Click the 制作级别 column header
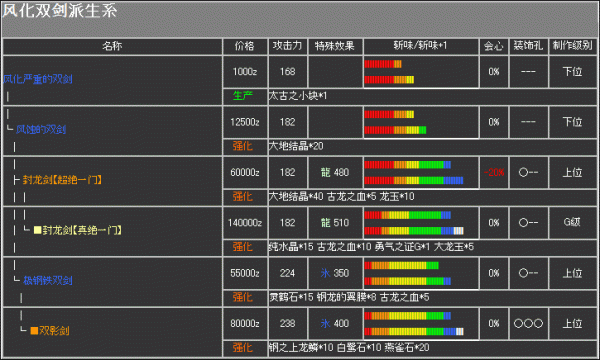This screenshot has height=360, width=600. pyautogui.click(x=572, y=46)
